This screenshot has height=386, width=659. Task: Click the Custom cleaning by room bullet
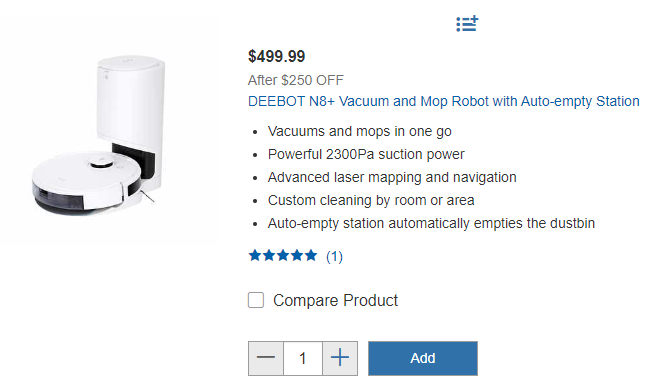[x=371, y=200]
